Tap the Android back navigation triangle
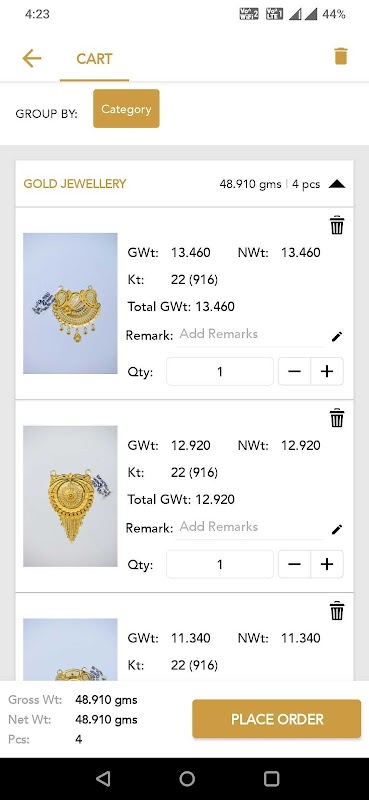Viewport: 369px width, 800px height. click(103, 779)
